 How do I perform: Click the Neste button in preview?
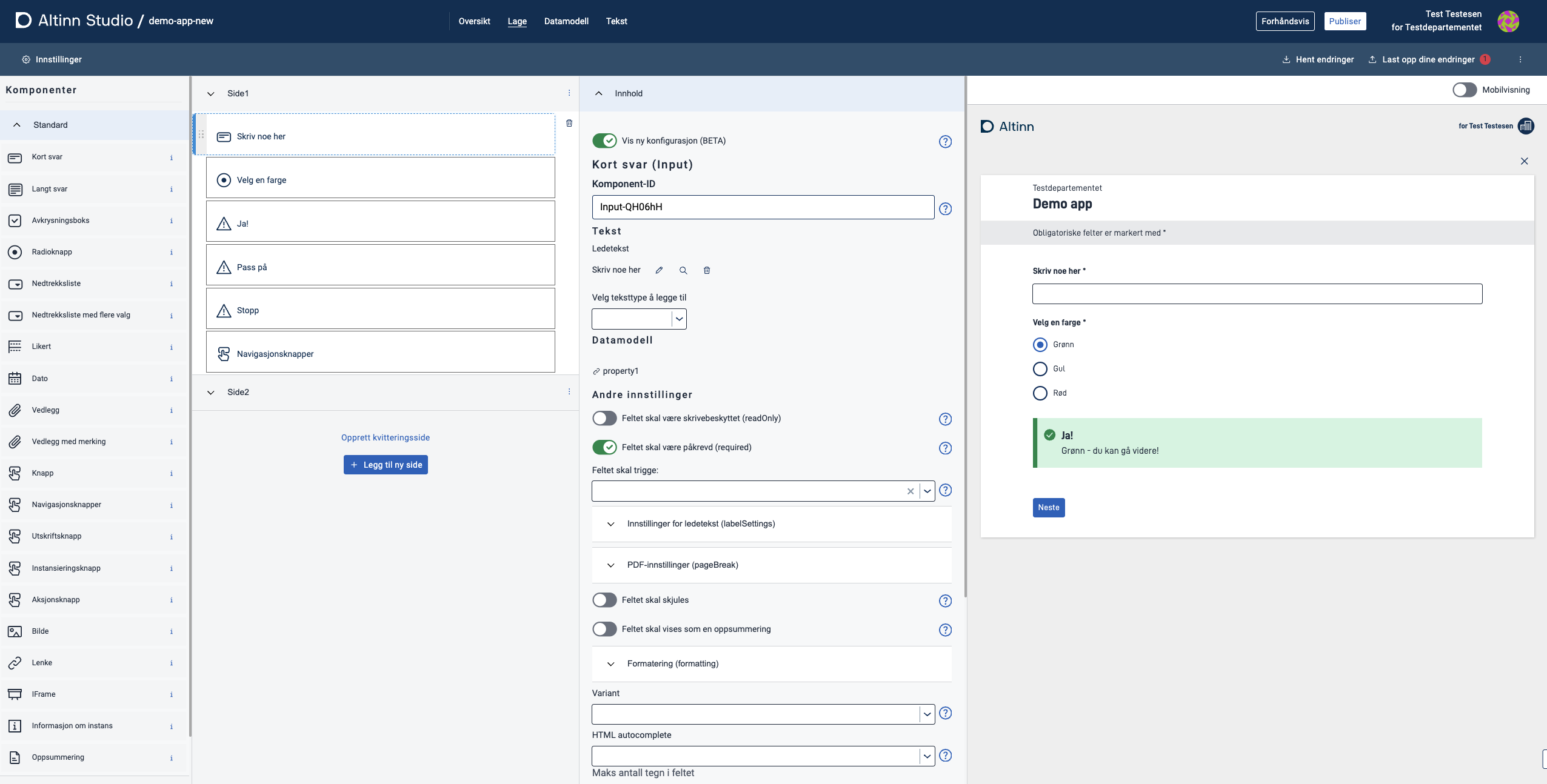(1049, 508)
